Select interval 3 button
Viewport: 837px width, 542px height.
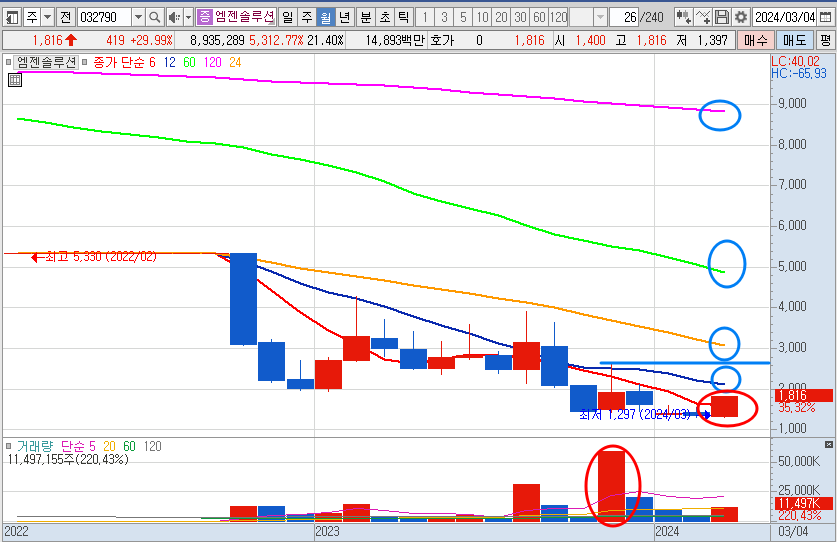(x=444, y=18)
